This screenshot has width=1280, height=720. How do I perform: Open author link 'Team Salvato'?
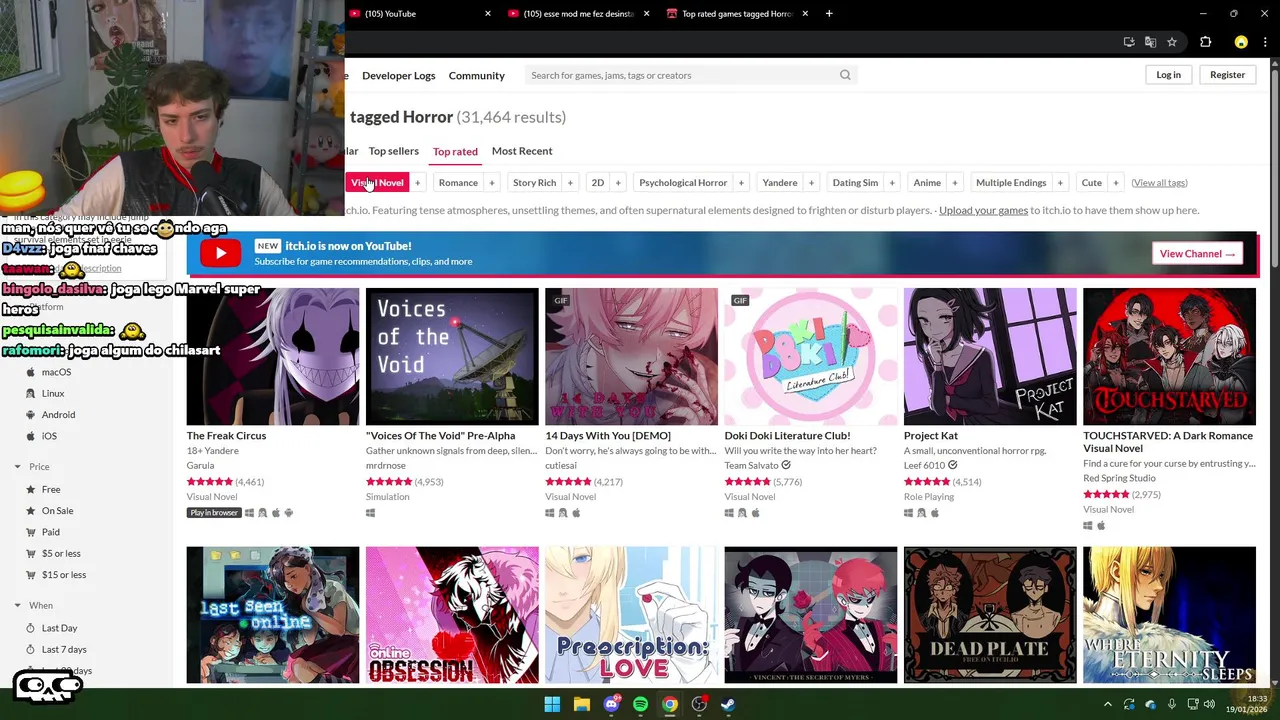[x=750, y=465]
